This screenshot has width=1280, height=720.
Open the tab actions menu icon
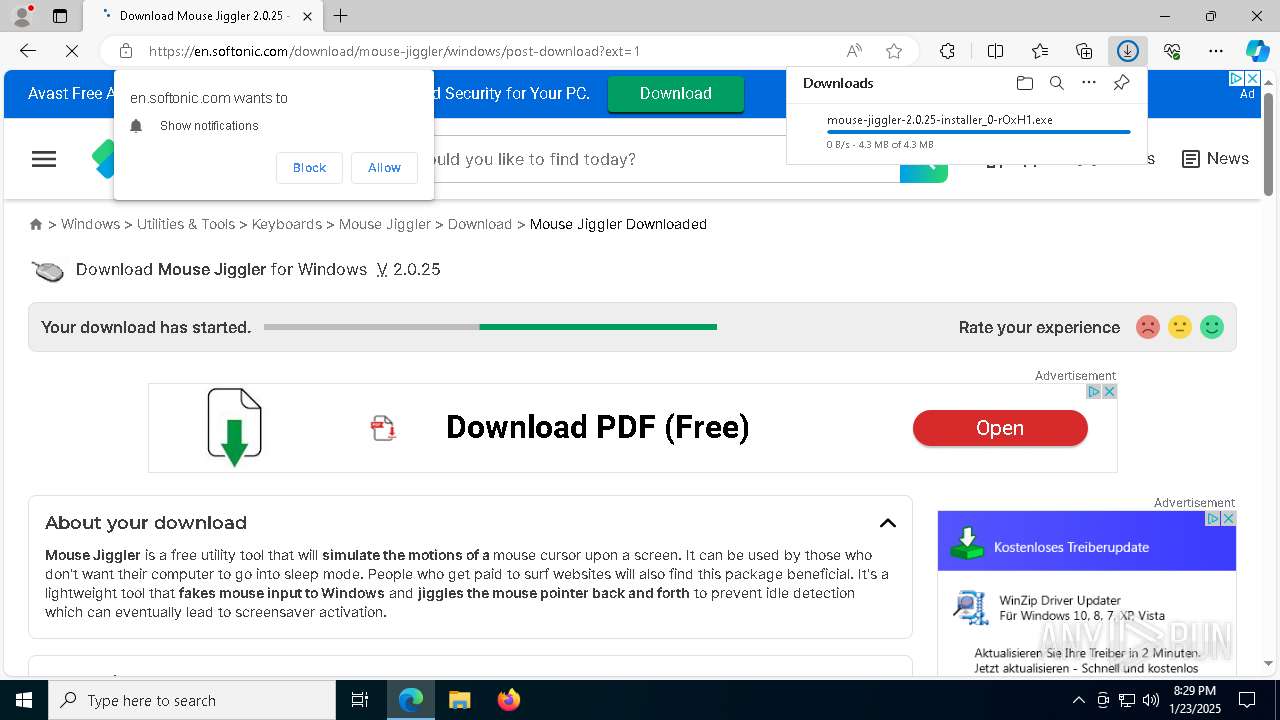(60, 16)
